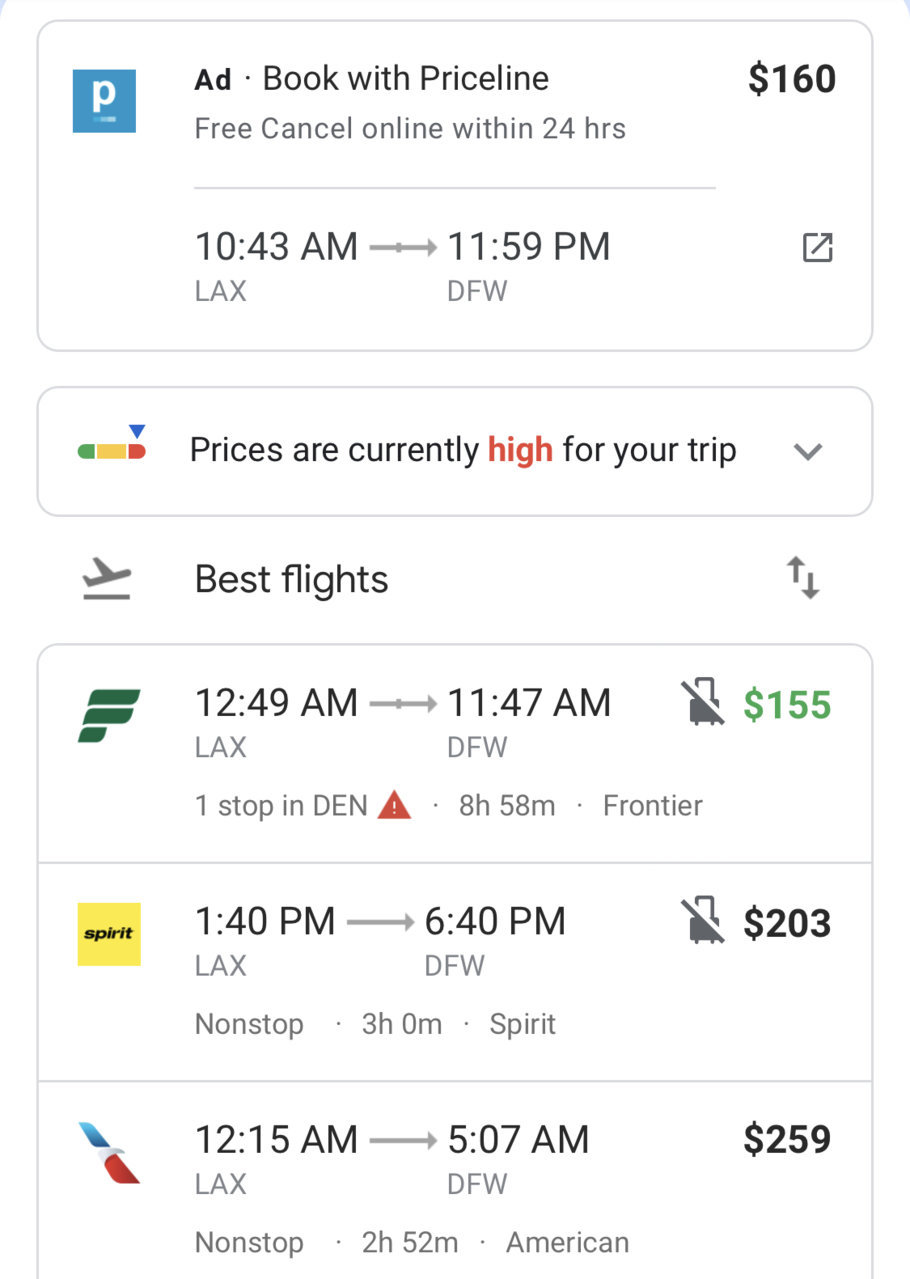Tap the Spirit airline logo
The height and width of the screenshot is (1279, 910).
click(x=109, y=934)
